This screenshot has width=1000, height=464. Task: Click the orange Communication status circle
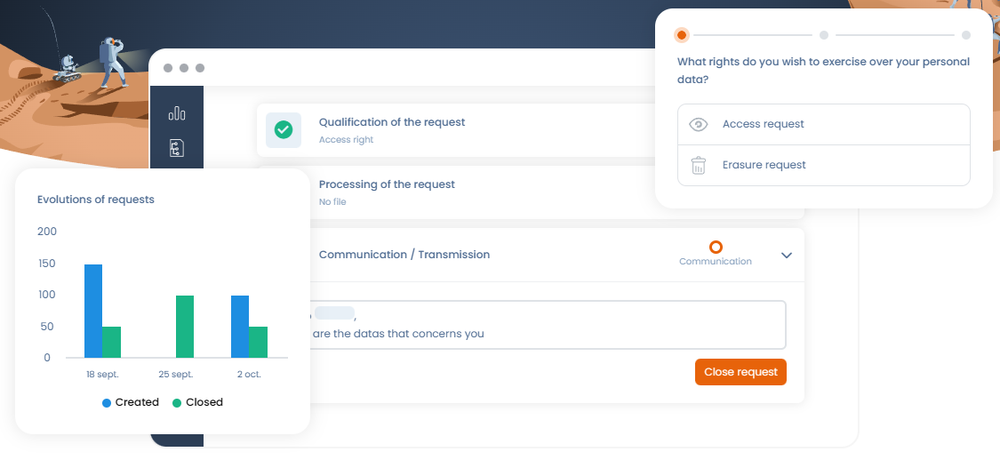point(715,247)
